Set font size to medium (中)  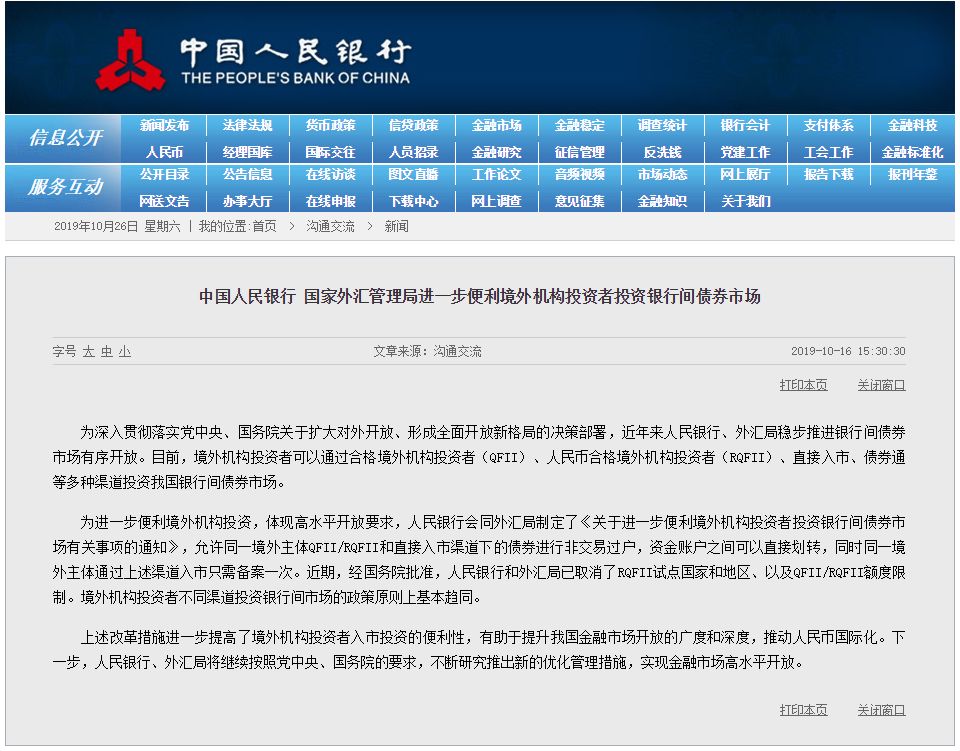107,351
